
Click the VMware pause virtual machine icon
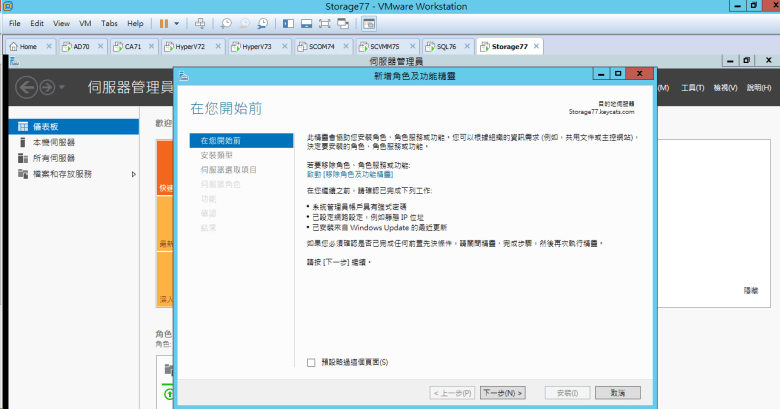point(164,22)
